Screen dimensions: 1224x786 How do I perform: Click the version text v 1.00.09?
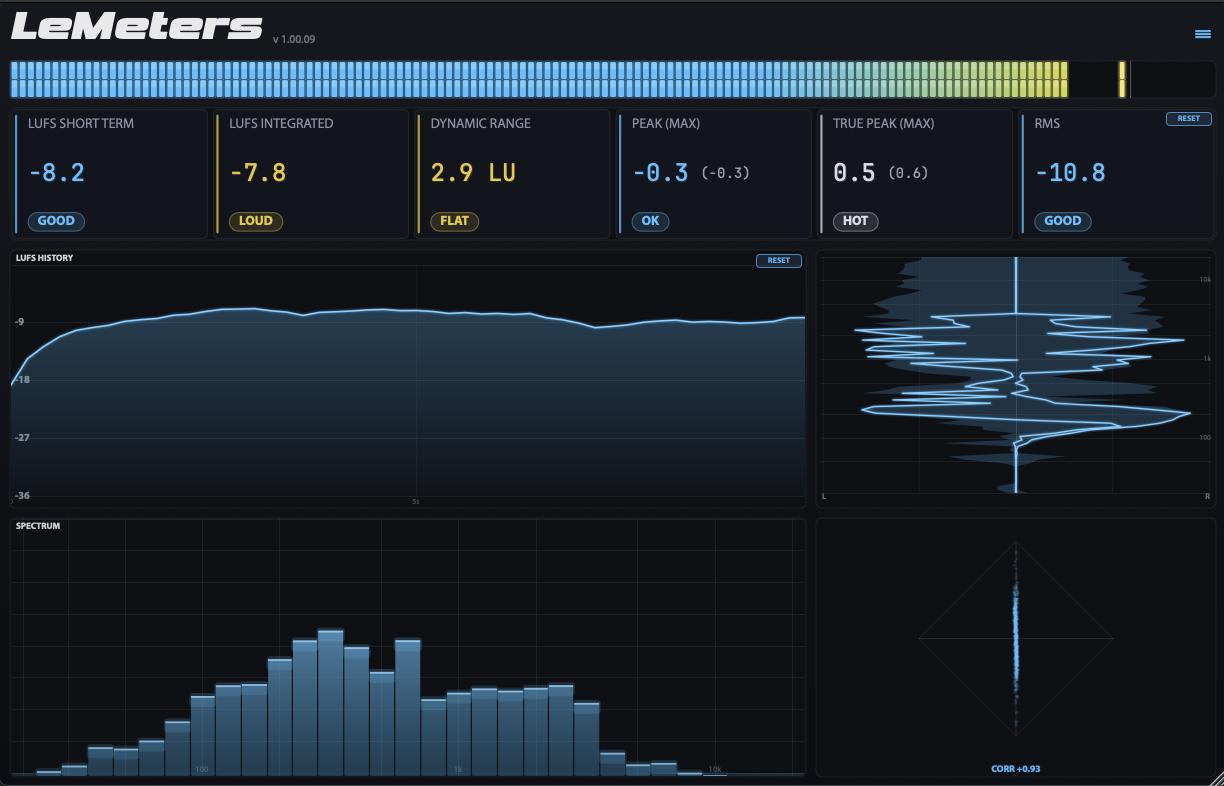295,40
